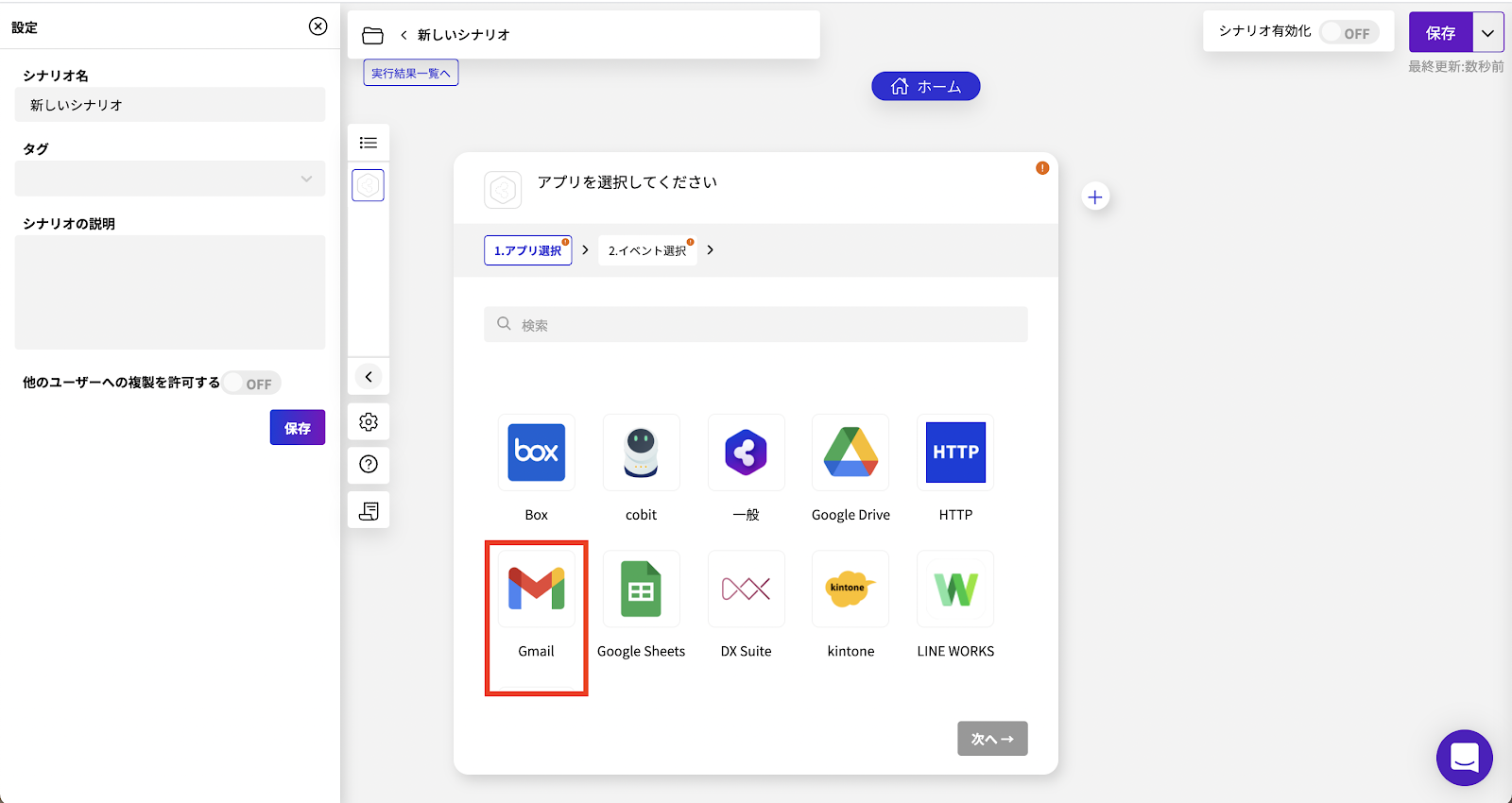This screenshot has width=1512, height=803.
Task: Pick the Google Drive app
Action: [850, 453]
